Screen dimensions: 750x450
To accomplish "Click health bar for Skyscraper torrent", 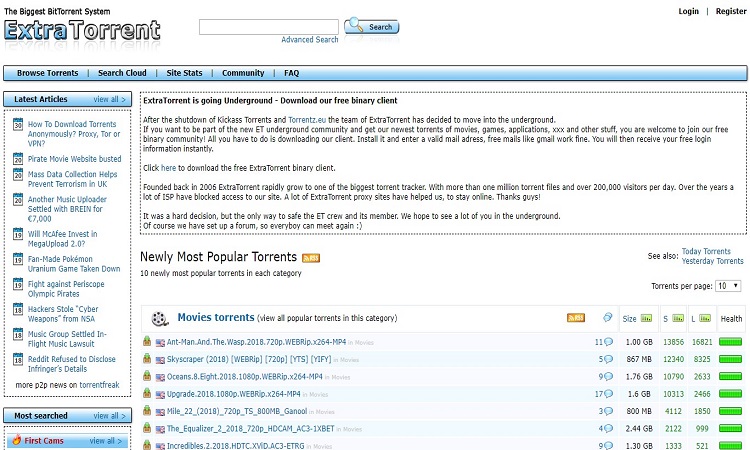I will (x=730, y=359).
